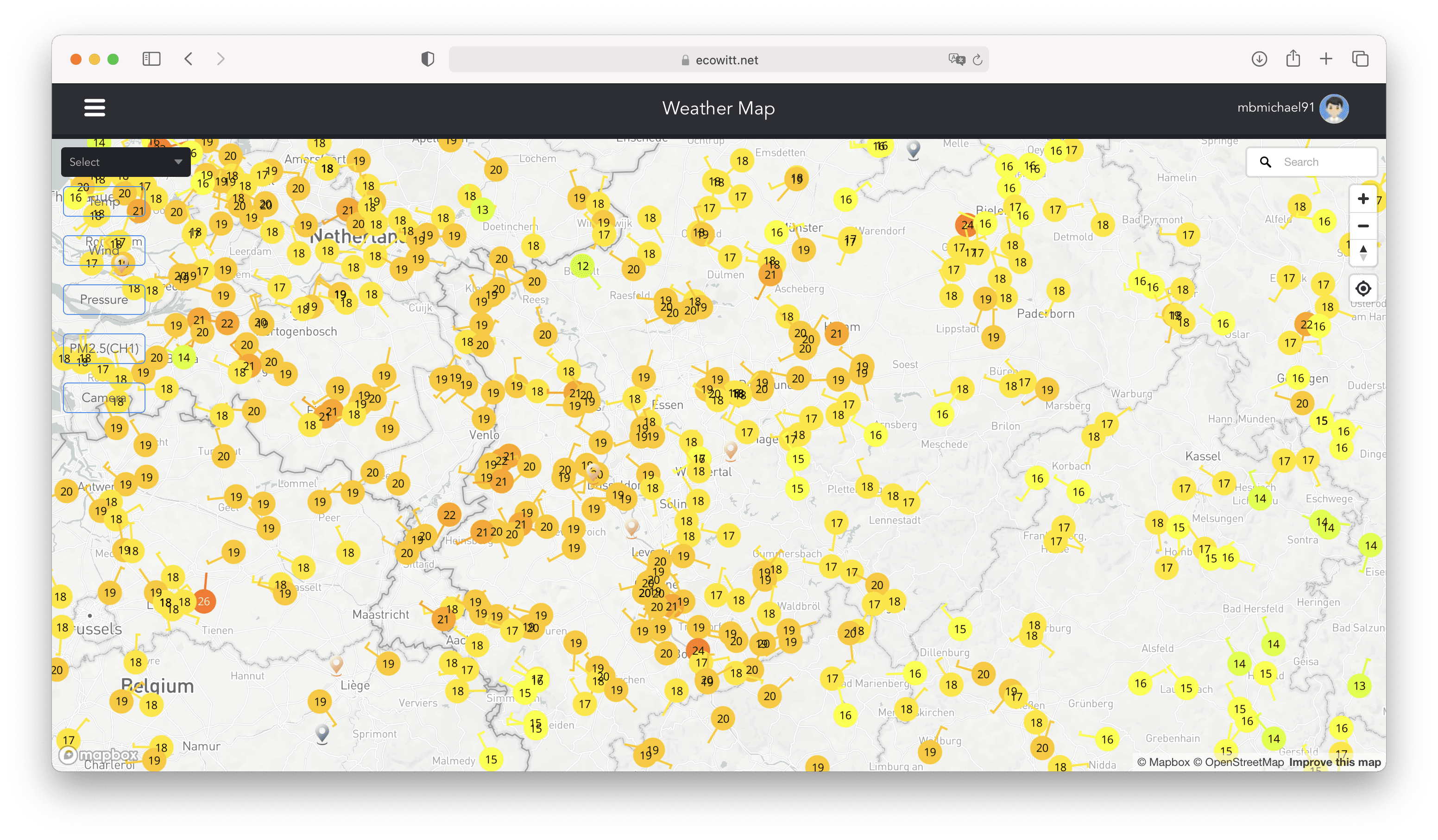This screenshot has width=1438, height=840.
Task: Show the Safari sidebar
Action: click(x=151, y=59)
